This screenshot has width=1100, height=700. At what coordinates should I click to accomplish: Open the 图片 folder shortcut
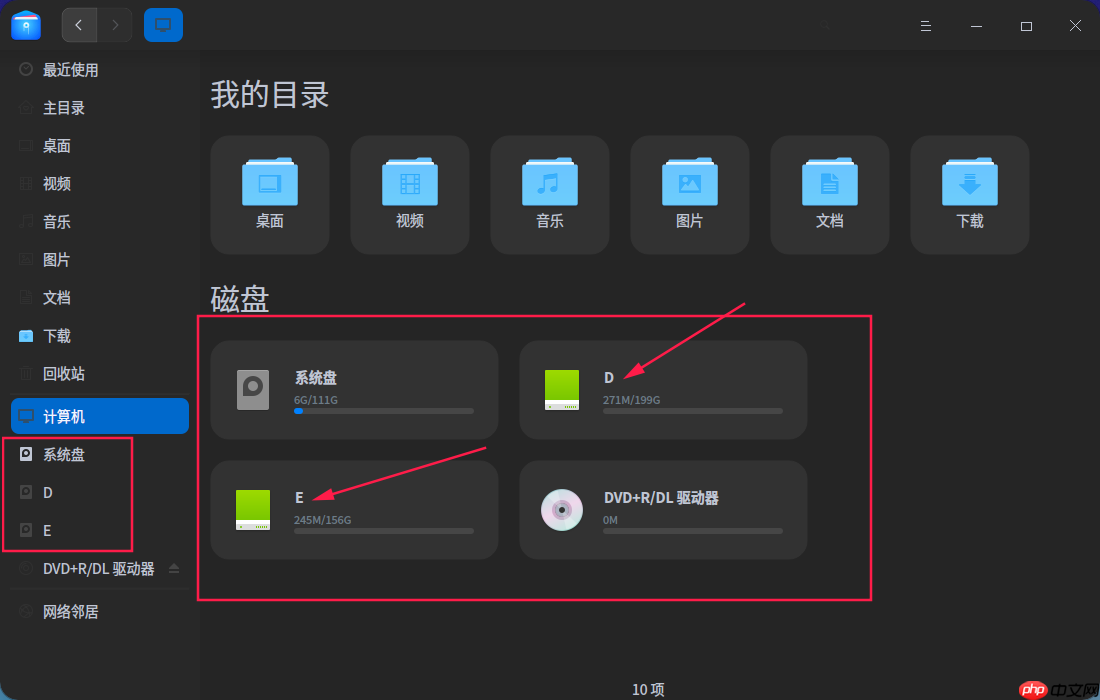(689, 190)
